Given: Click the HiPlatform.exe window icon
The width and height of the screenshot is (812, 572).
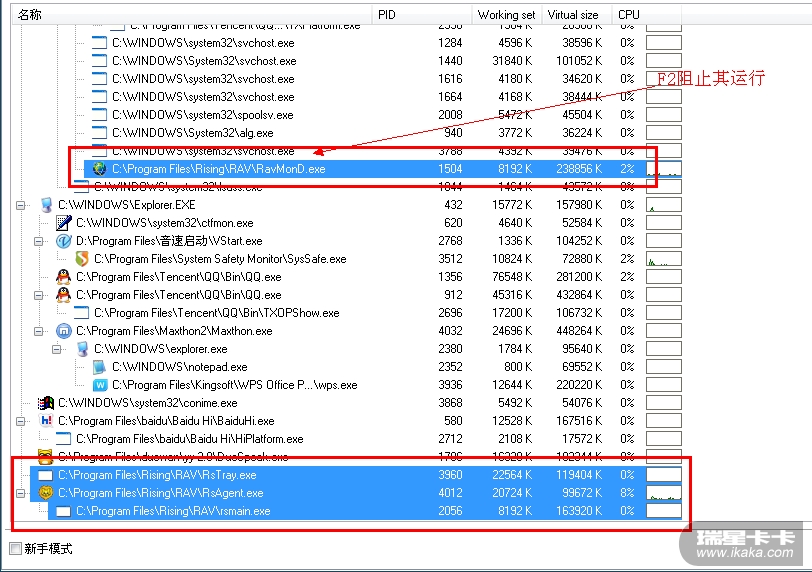Looking at the screenshot, I should point(63,439).
